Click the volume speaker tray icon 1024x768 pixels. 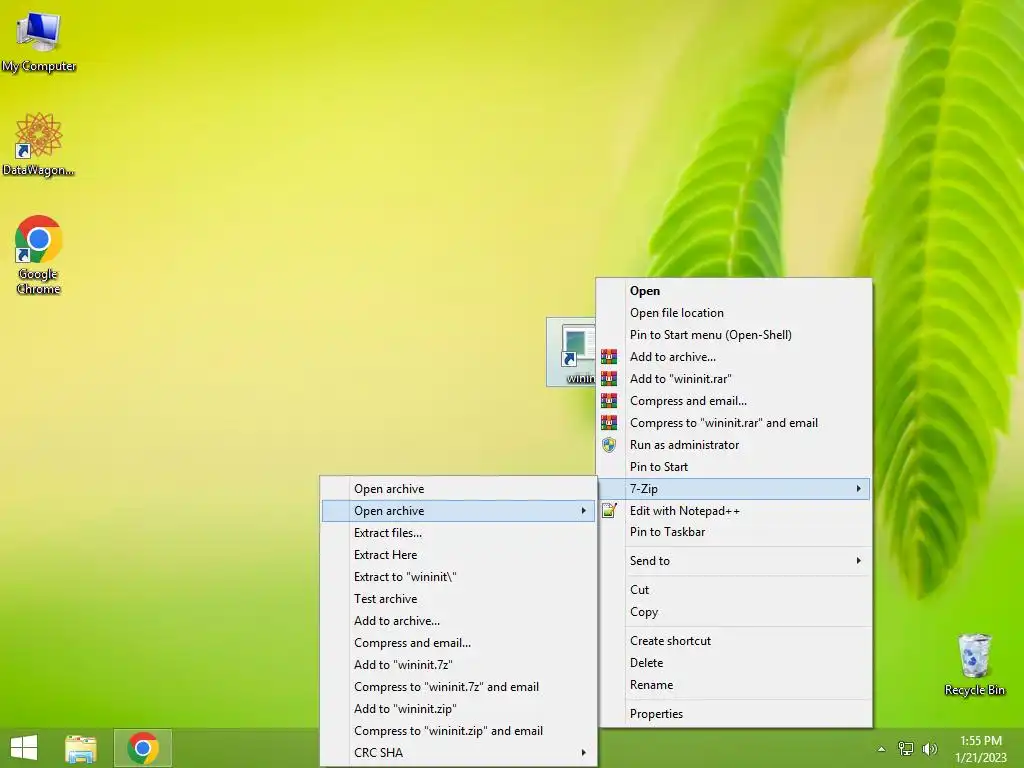click(x=930, y=749)
